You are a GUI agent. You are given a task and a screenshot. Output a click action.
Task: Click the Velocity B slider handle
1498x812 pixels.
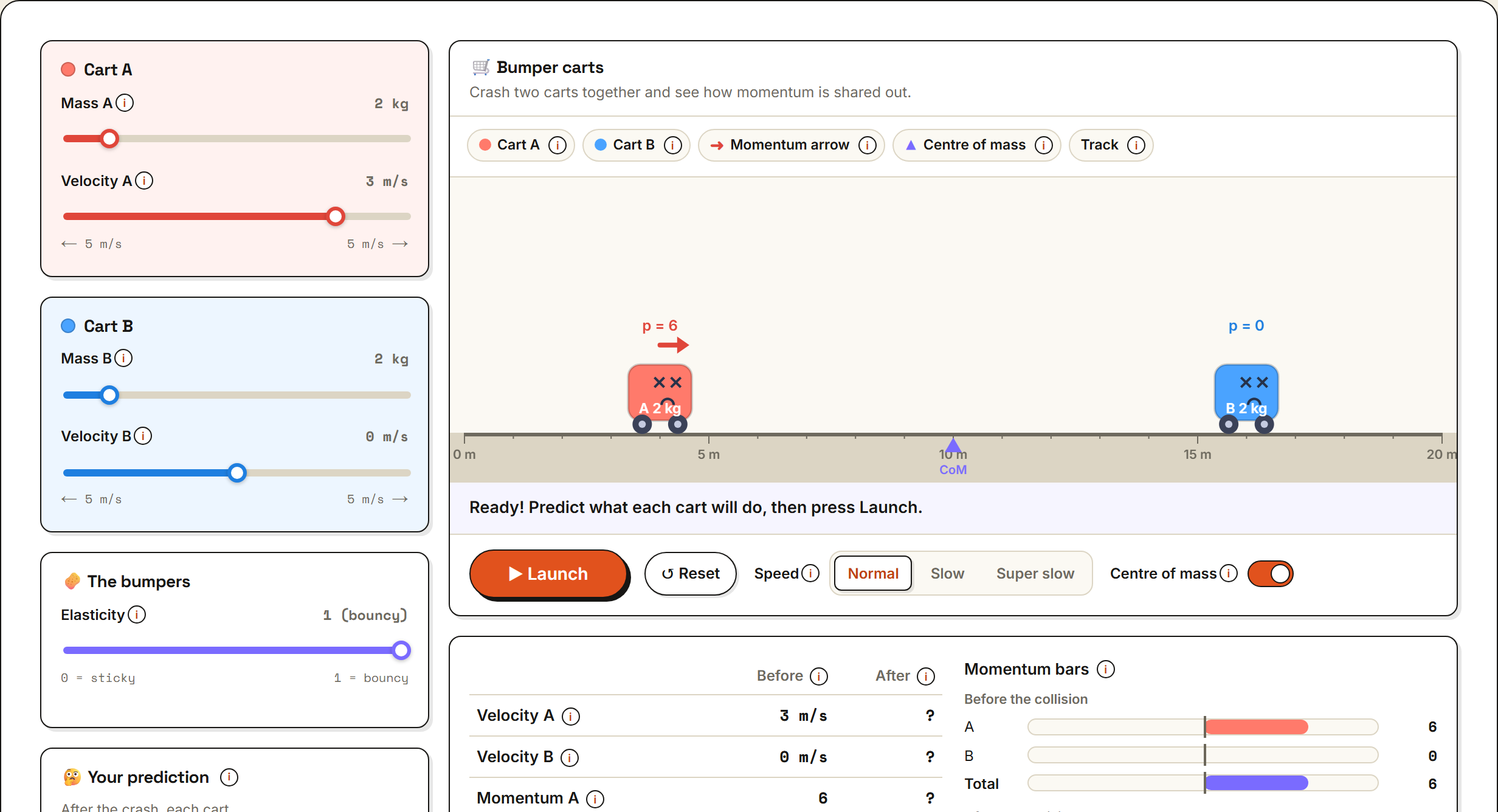point(237,473)
